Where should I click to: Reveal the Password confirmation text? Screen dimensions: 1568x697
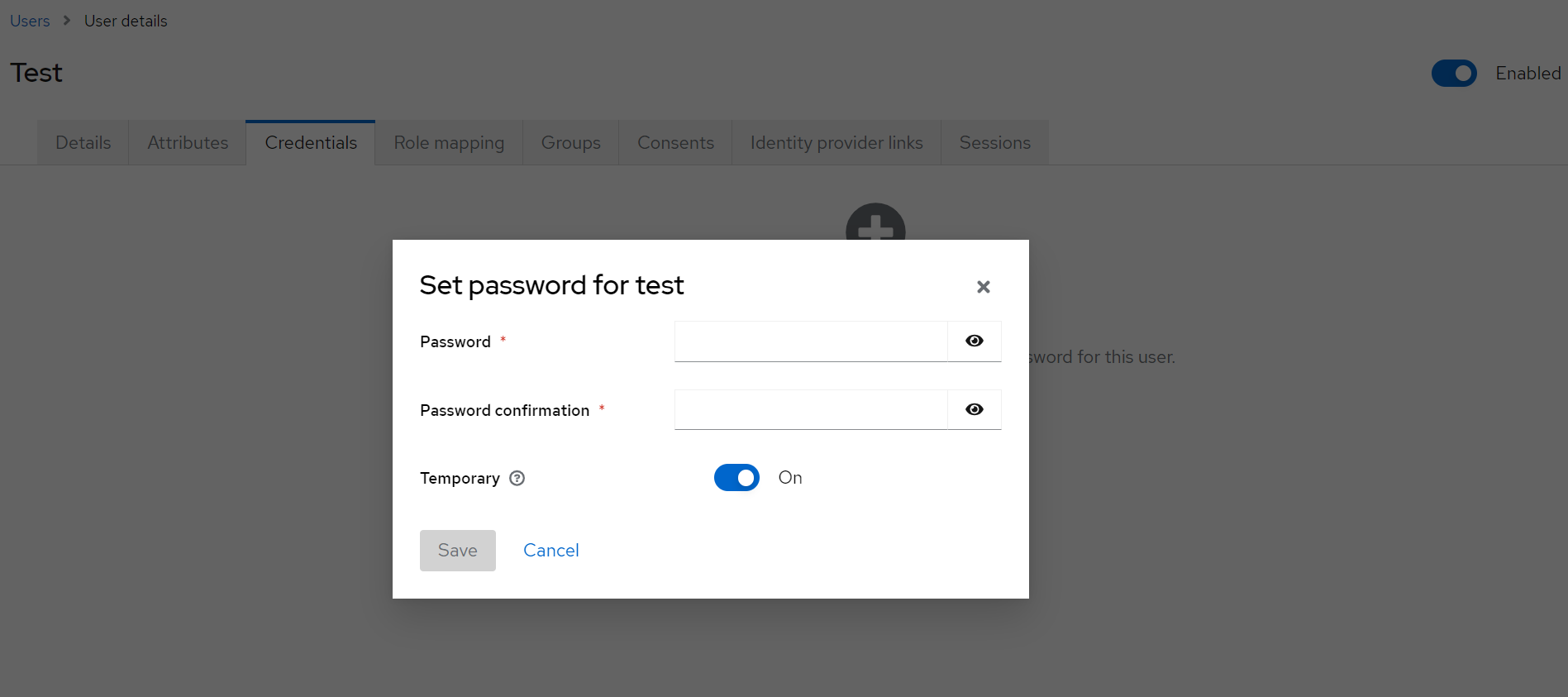pos(975,410)
